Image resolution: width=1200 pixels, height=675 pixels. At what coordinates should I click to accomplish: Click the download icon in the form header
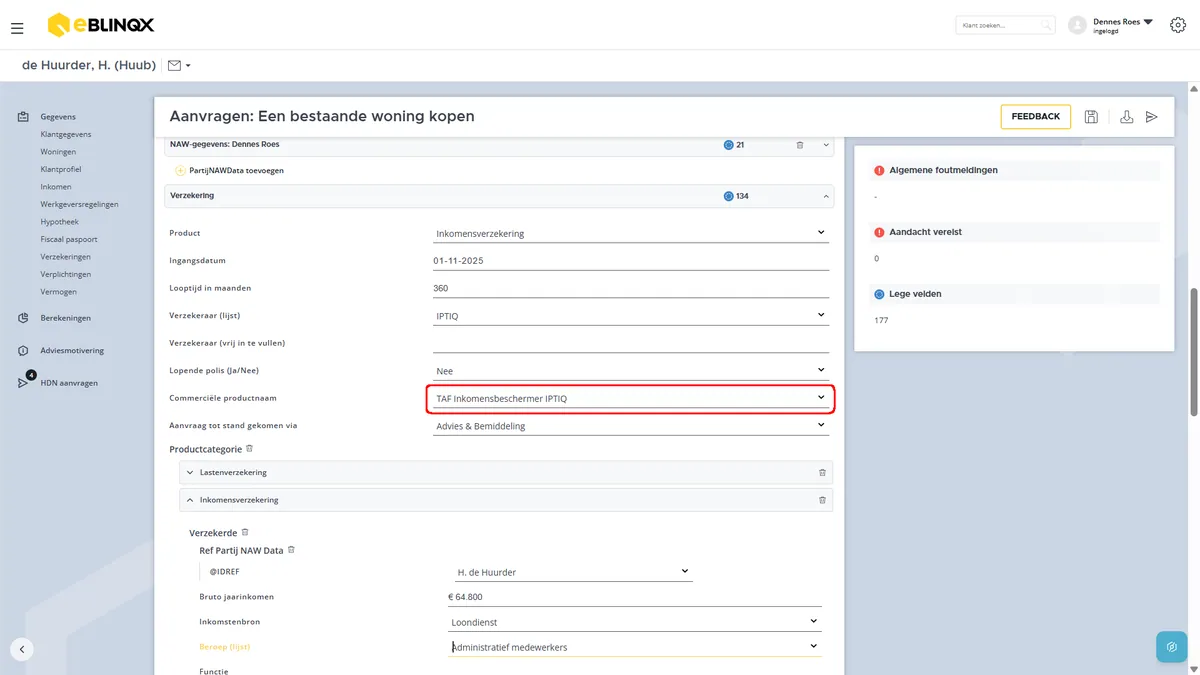pos(1126,117)
